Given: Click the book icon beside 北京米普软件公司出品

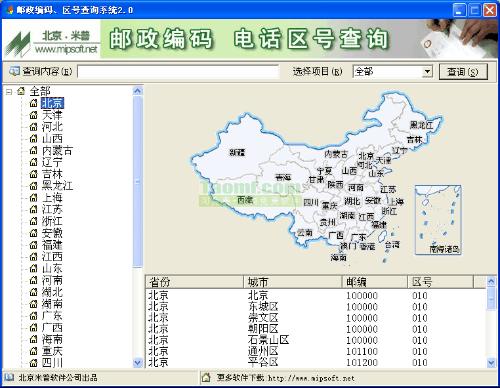Looking at the screenshot, I should 9,378.
